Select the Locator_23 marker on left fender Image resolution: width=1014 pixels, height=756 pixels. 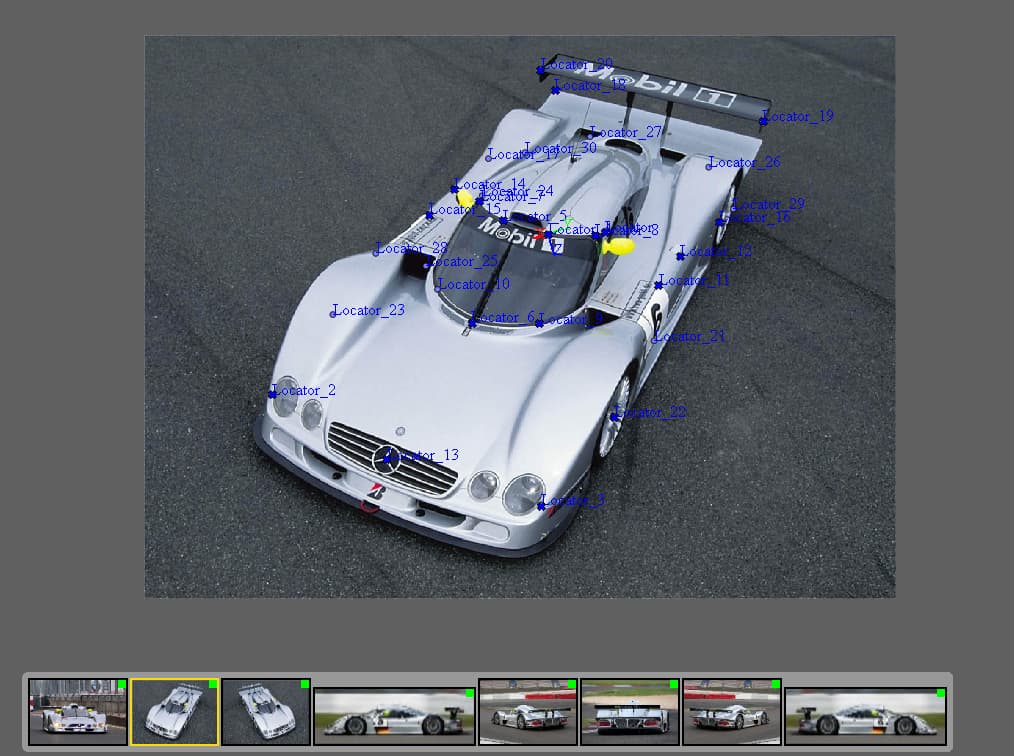pos(334,314)
